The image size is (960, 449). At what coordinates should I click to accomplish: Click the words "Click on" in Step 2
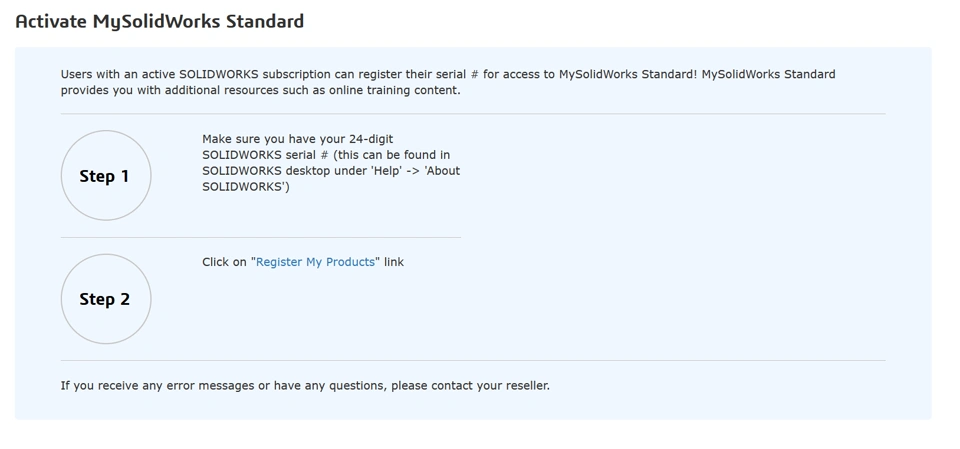coord(224,262)
